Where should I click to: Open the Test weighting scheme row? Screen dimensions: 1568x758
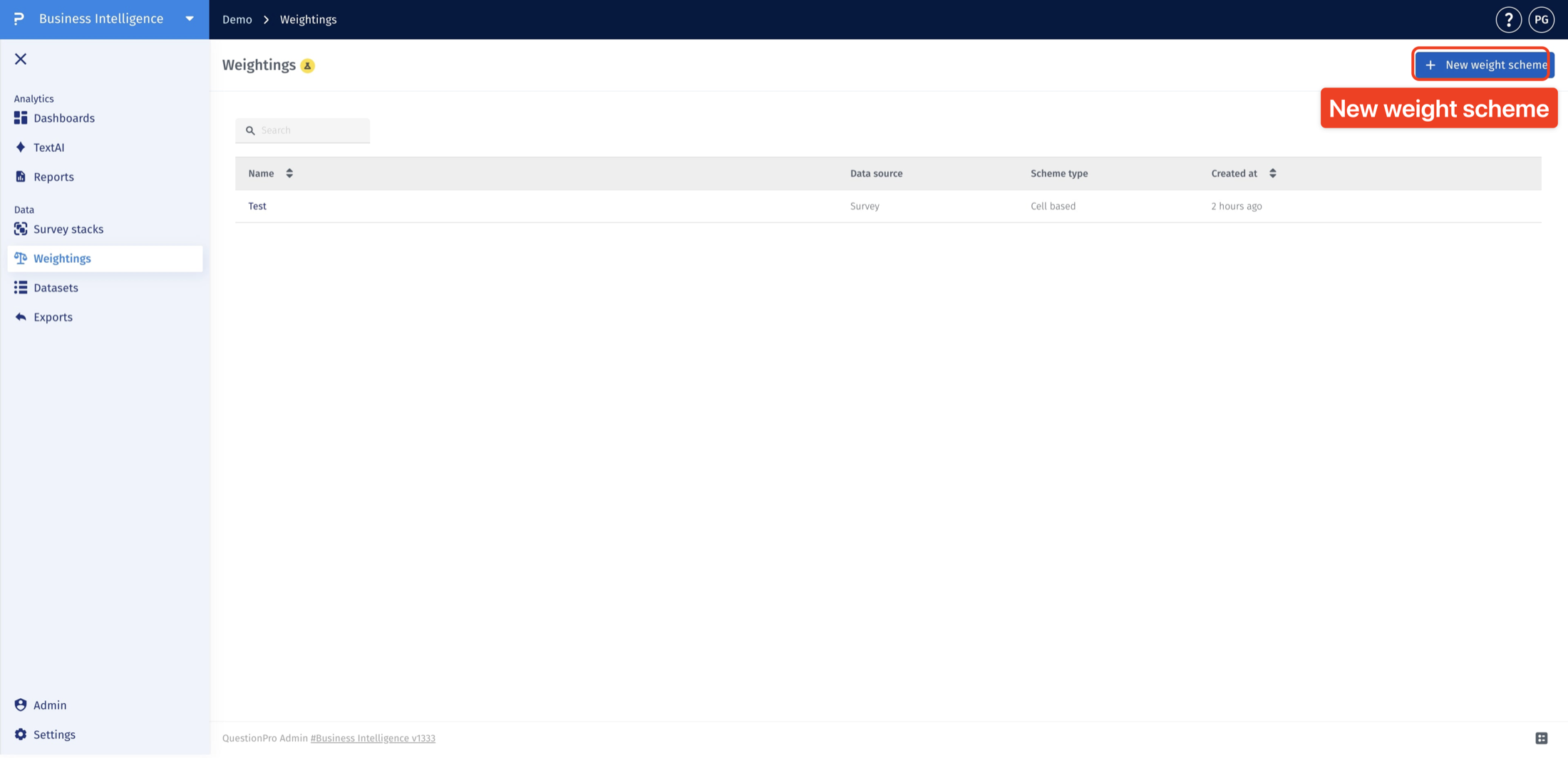coord(888,206)
